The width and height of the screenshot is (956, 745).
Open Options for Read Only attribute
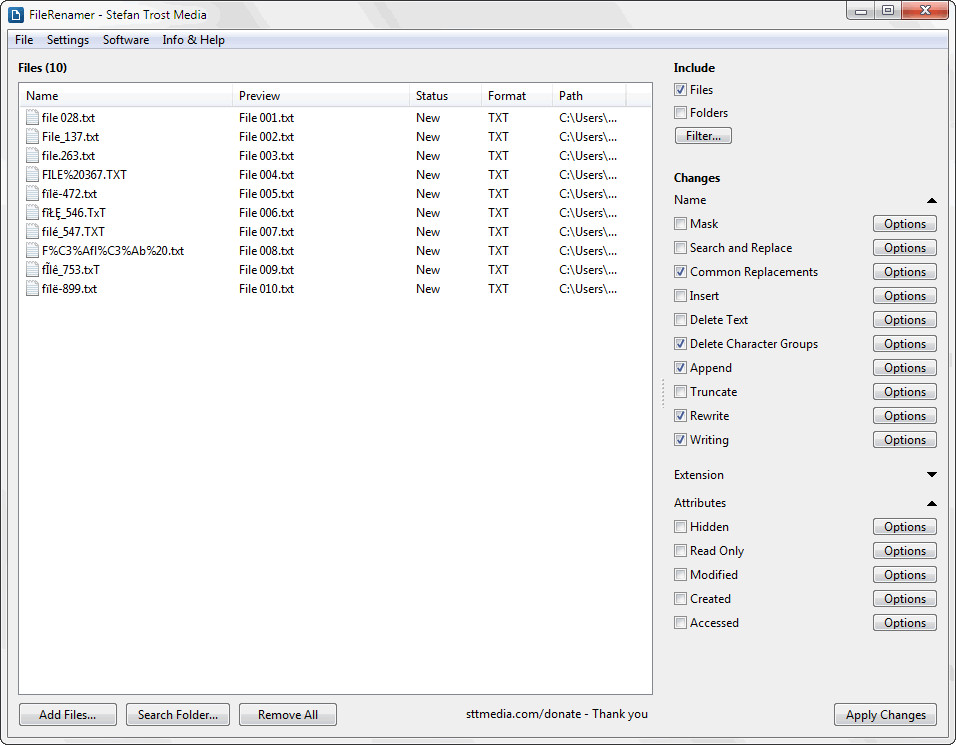(x=905, y=551)
